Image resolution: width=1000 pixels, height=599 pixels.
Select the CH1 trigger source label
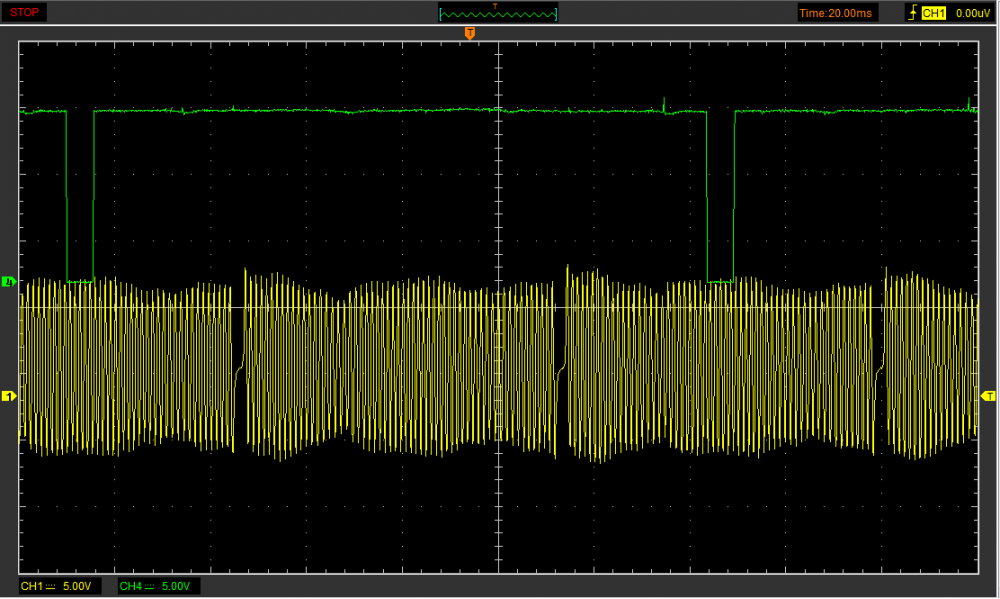(x=933, y=13)
